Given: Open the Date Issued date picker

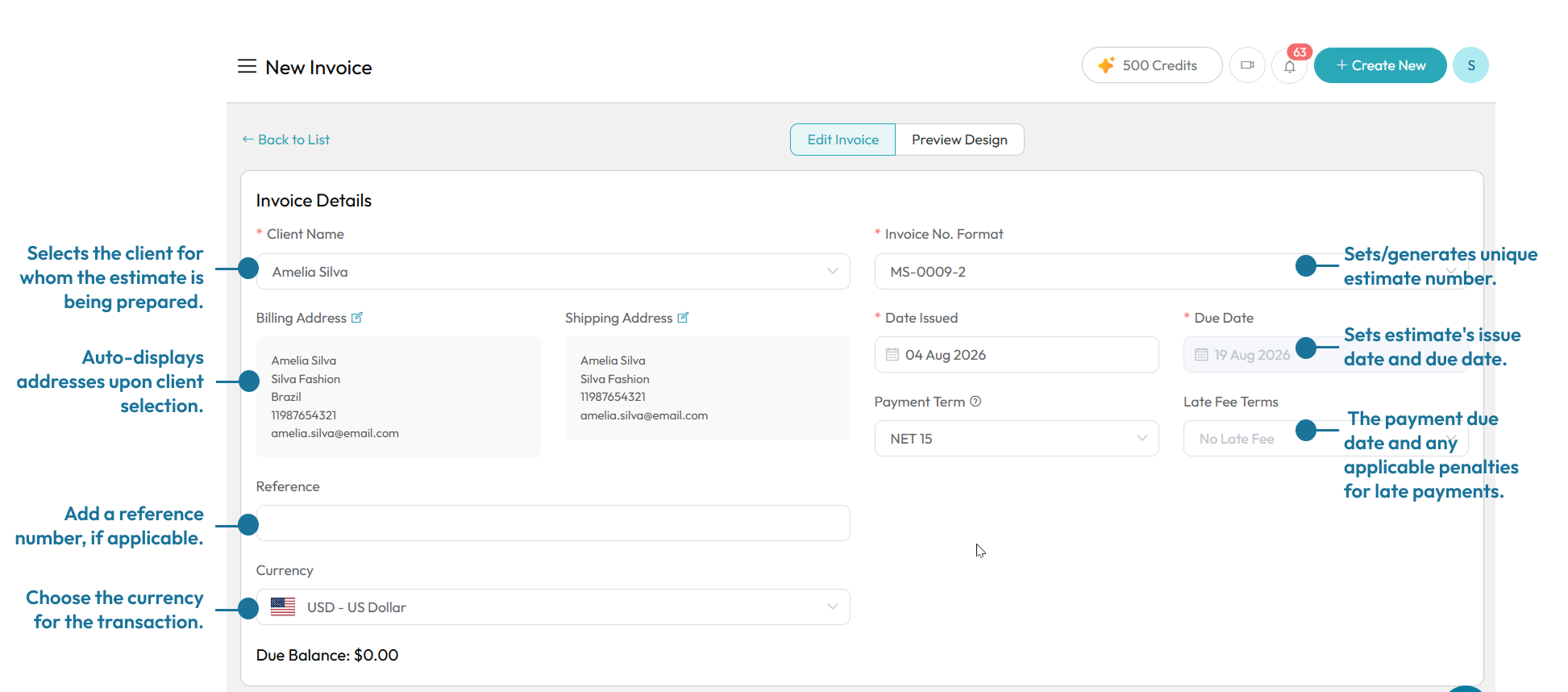Looking at the screenshot, I should (x=1017, y=355).
